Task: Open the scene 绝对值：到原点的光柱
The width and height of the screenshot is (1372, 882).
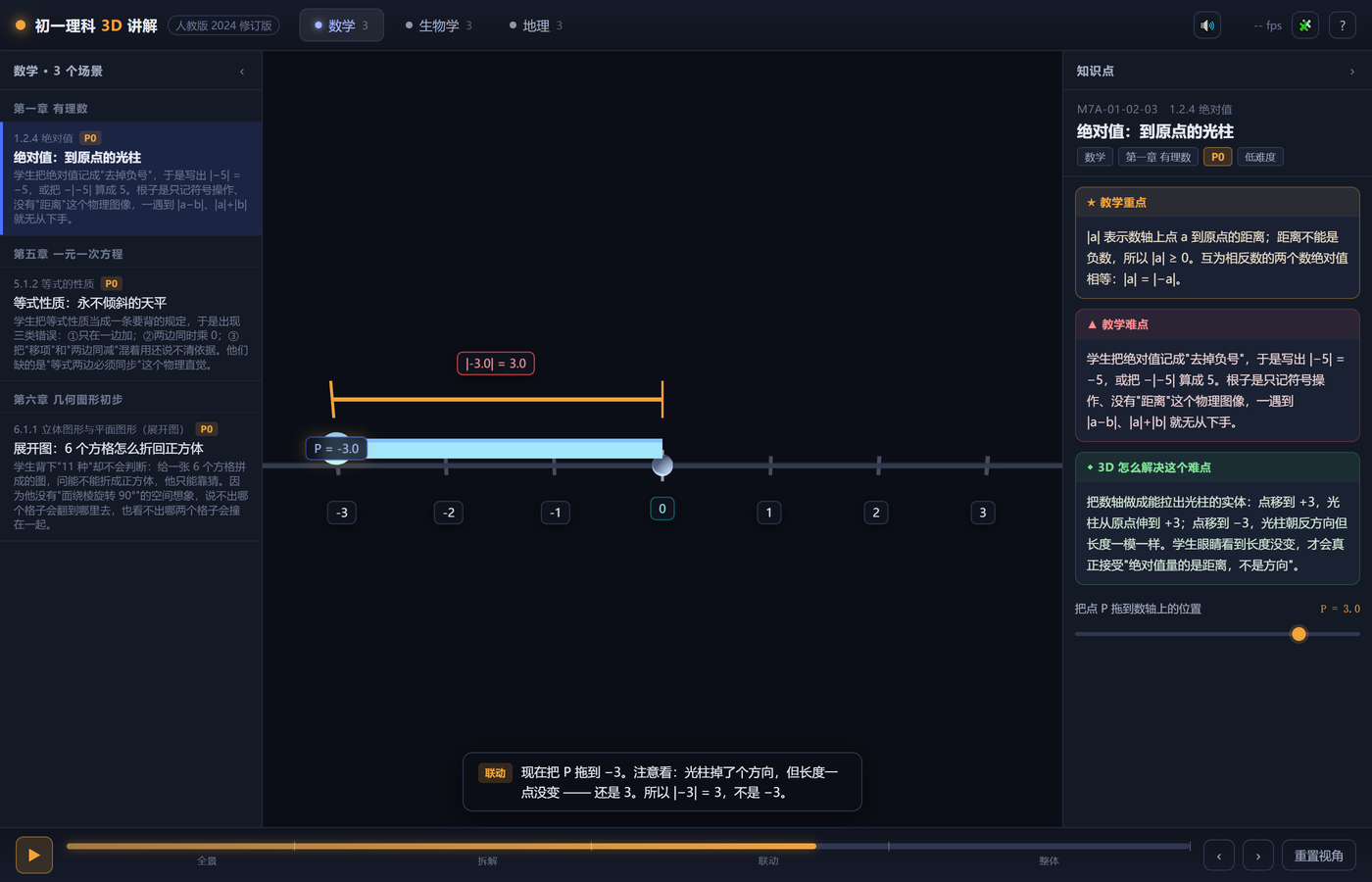Action: 131,178
